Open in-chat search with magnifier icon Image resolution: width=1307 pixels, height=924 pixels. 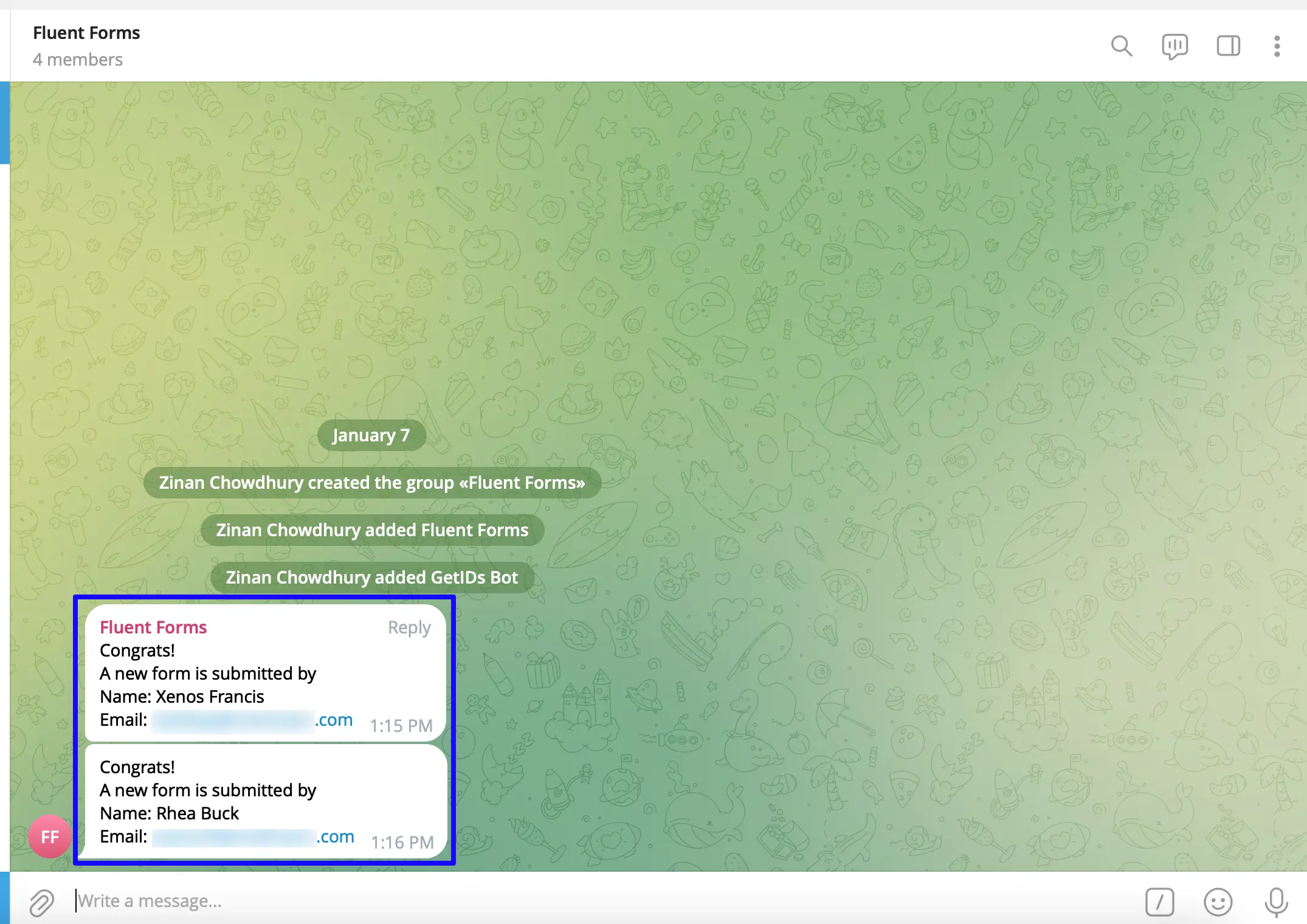pyautogui.click(x=1122, y=46)
